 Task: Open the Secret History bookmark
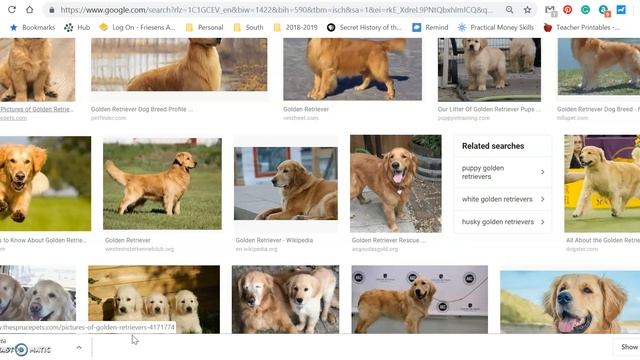[364, 27]
